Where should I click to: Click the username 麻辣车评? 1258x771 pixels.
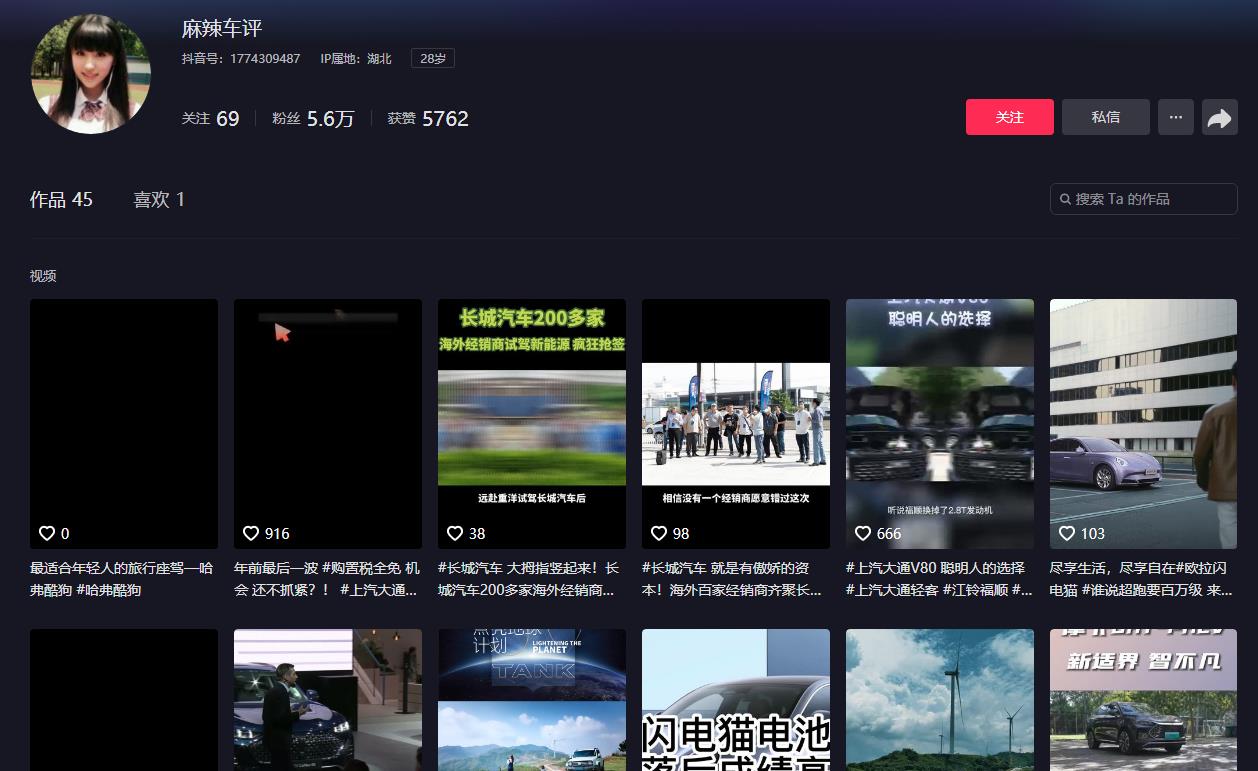[x=222, y=28]
